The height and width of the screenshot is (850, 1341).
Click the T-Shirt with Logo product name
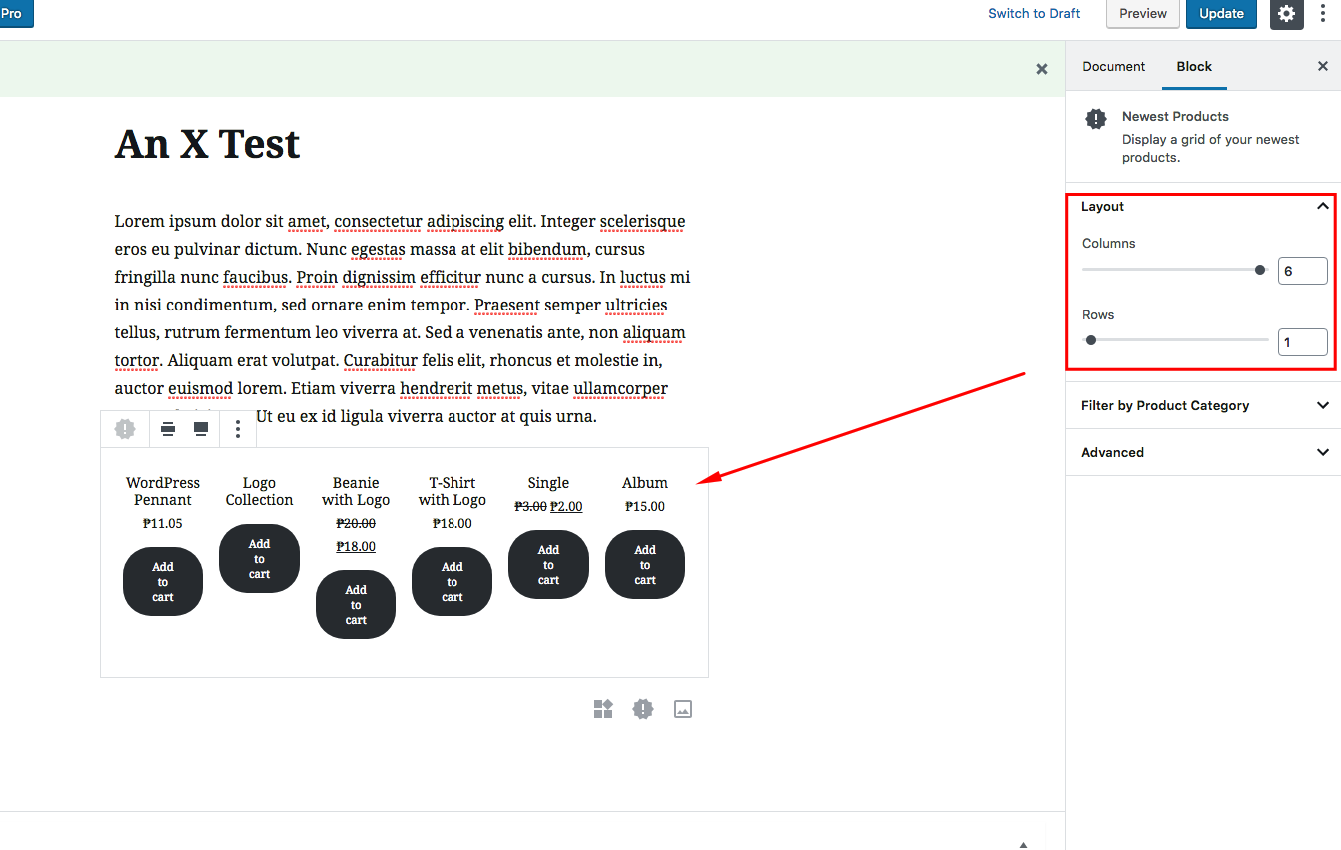(x=452, y=491)
